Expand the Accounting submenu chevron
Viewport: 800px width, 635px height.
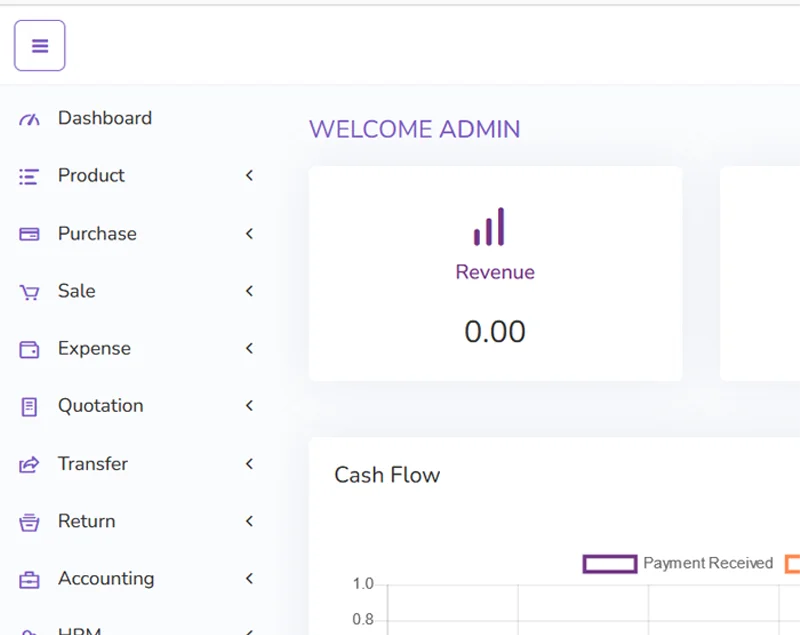click(249, 578)
